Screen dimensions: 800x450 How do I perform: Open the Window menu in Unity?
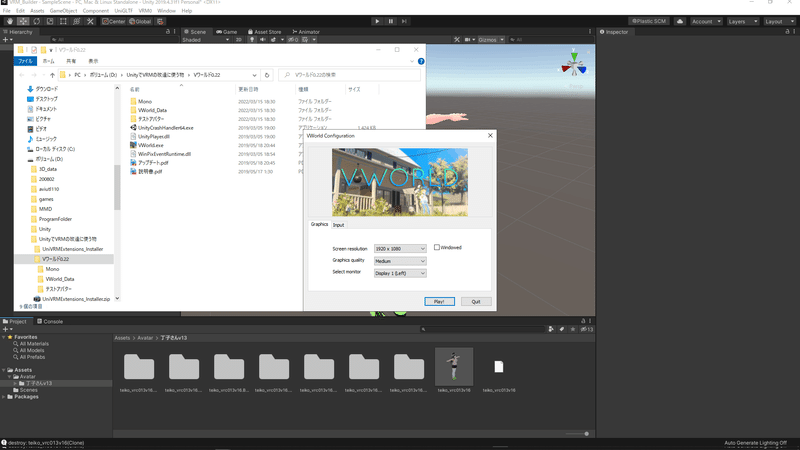166,11
